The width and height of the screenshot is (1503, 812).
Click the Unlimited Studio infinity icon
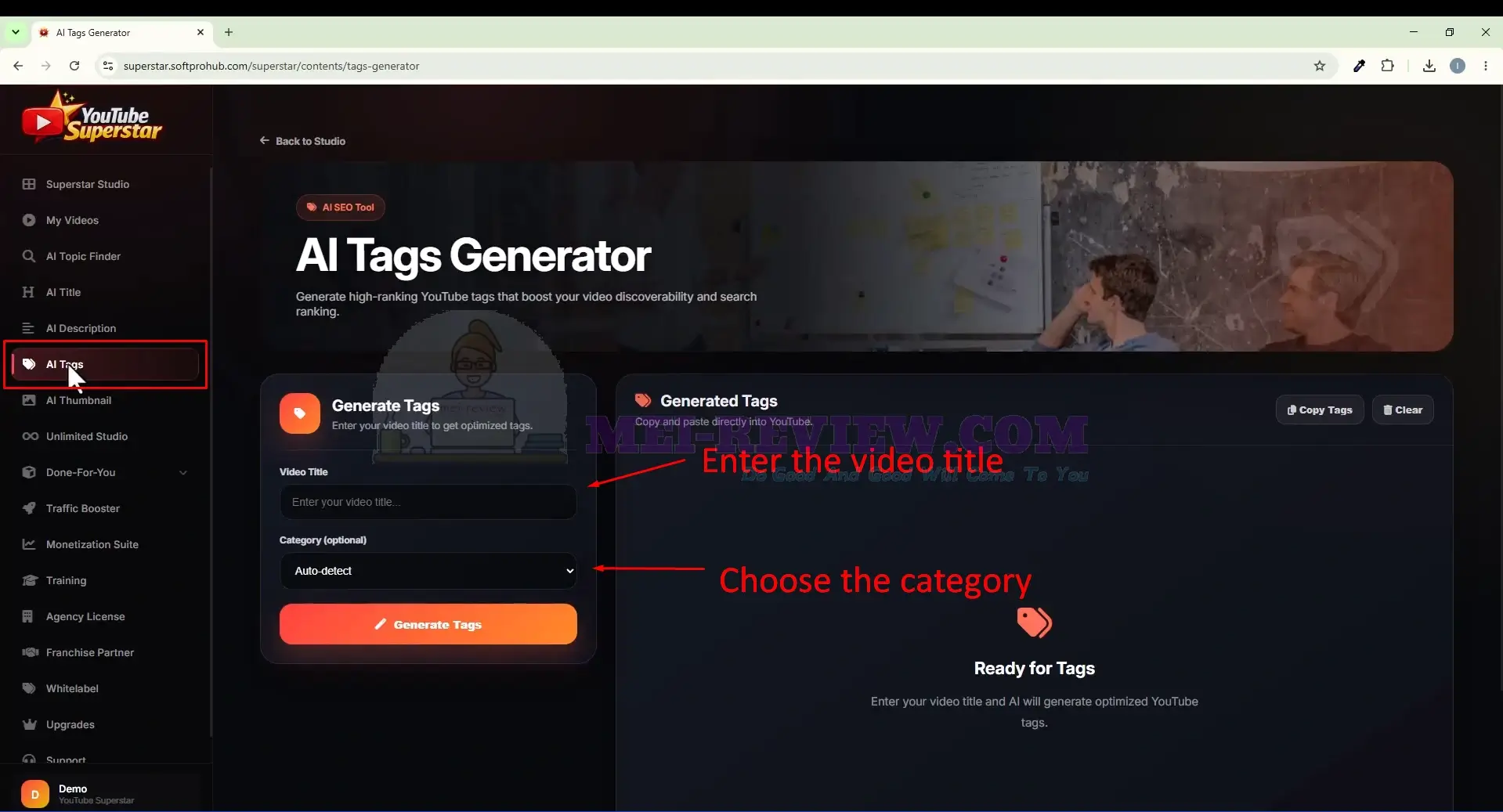(30, 436)
